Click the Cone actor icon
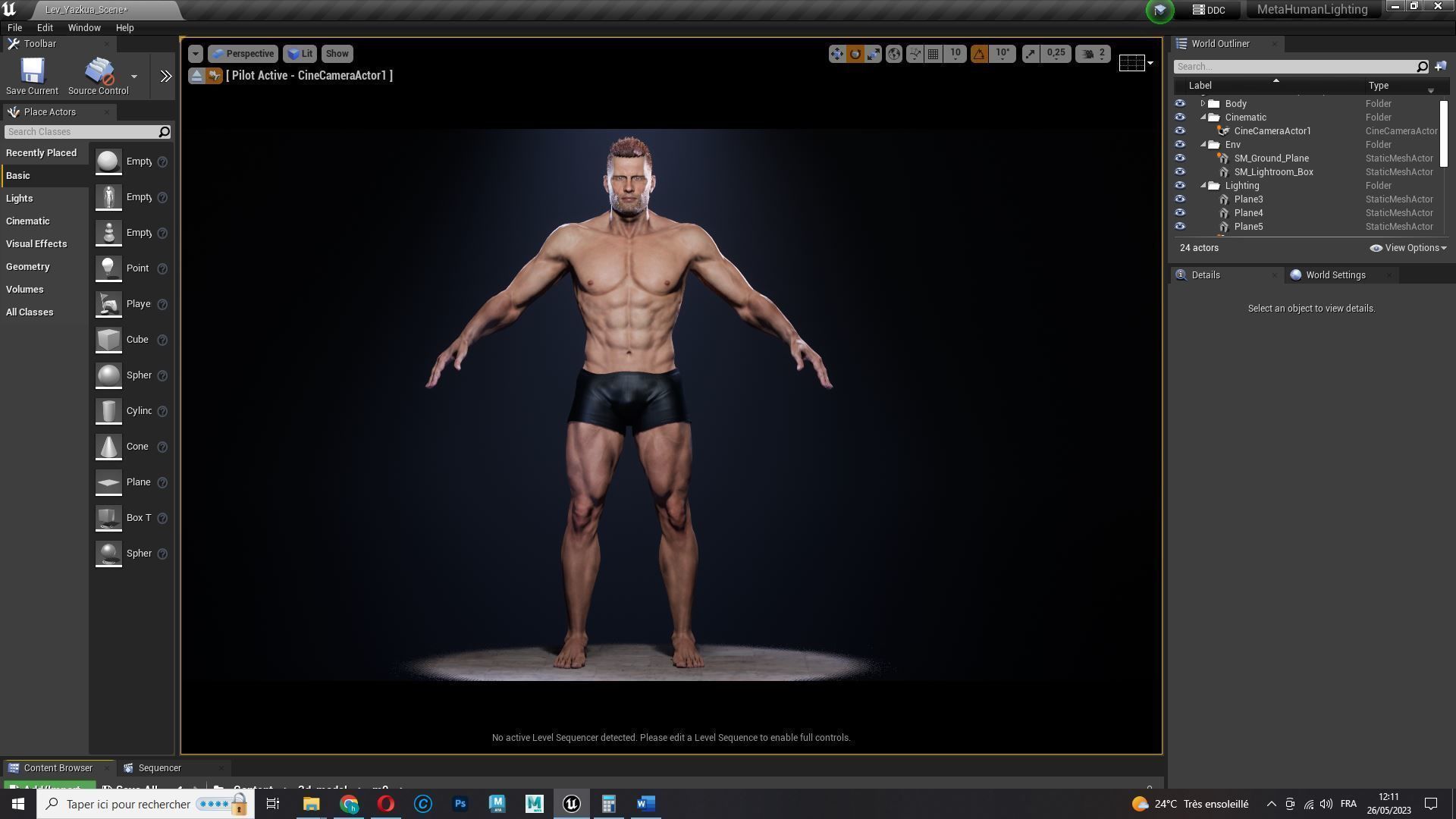The image size is (1456, 819). [x=108, y=447]
